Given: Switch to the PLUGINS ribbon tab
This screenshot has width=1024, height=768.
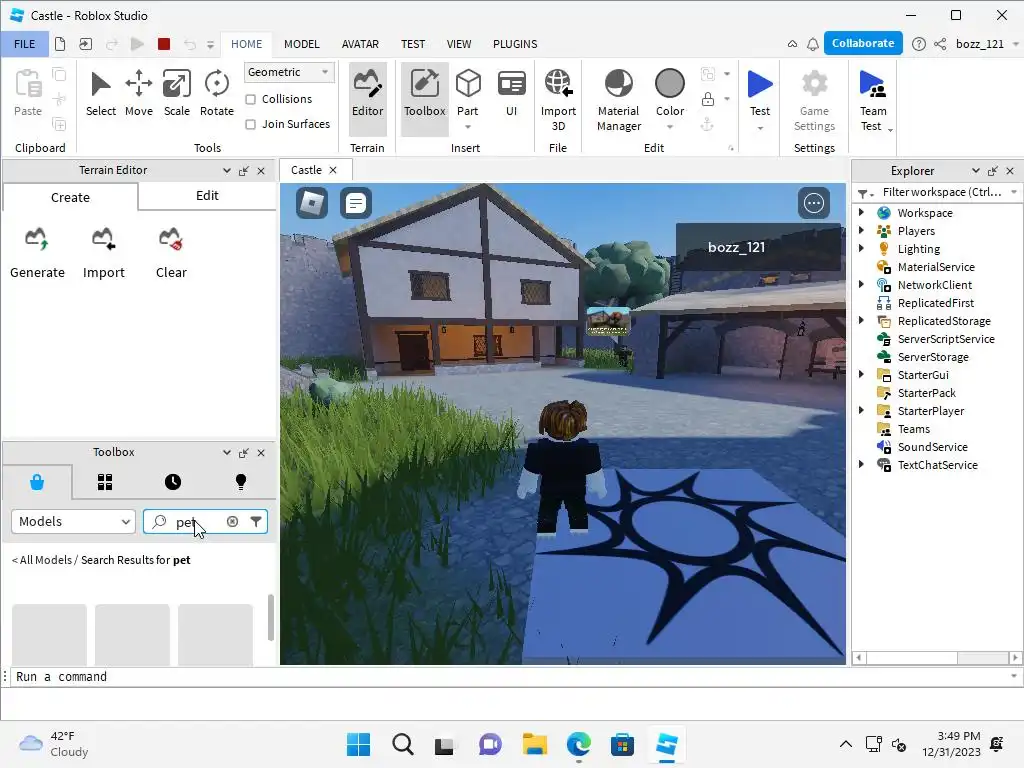Looking at the screenshot, I should 515,44.
